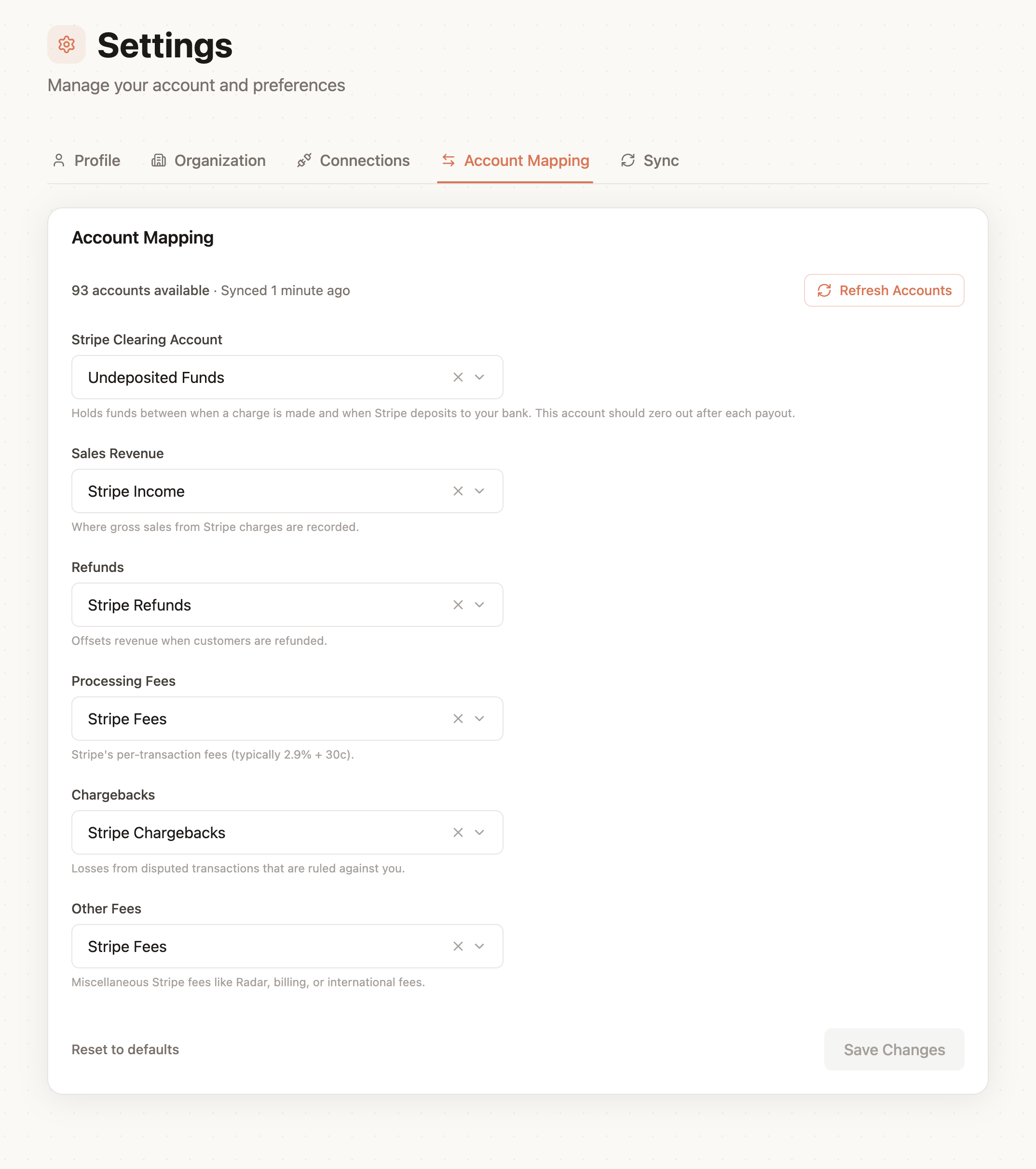Click the Reset to defaults link
Viewport: 1036px width, 1169px height.
(x=125, y=1049)
